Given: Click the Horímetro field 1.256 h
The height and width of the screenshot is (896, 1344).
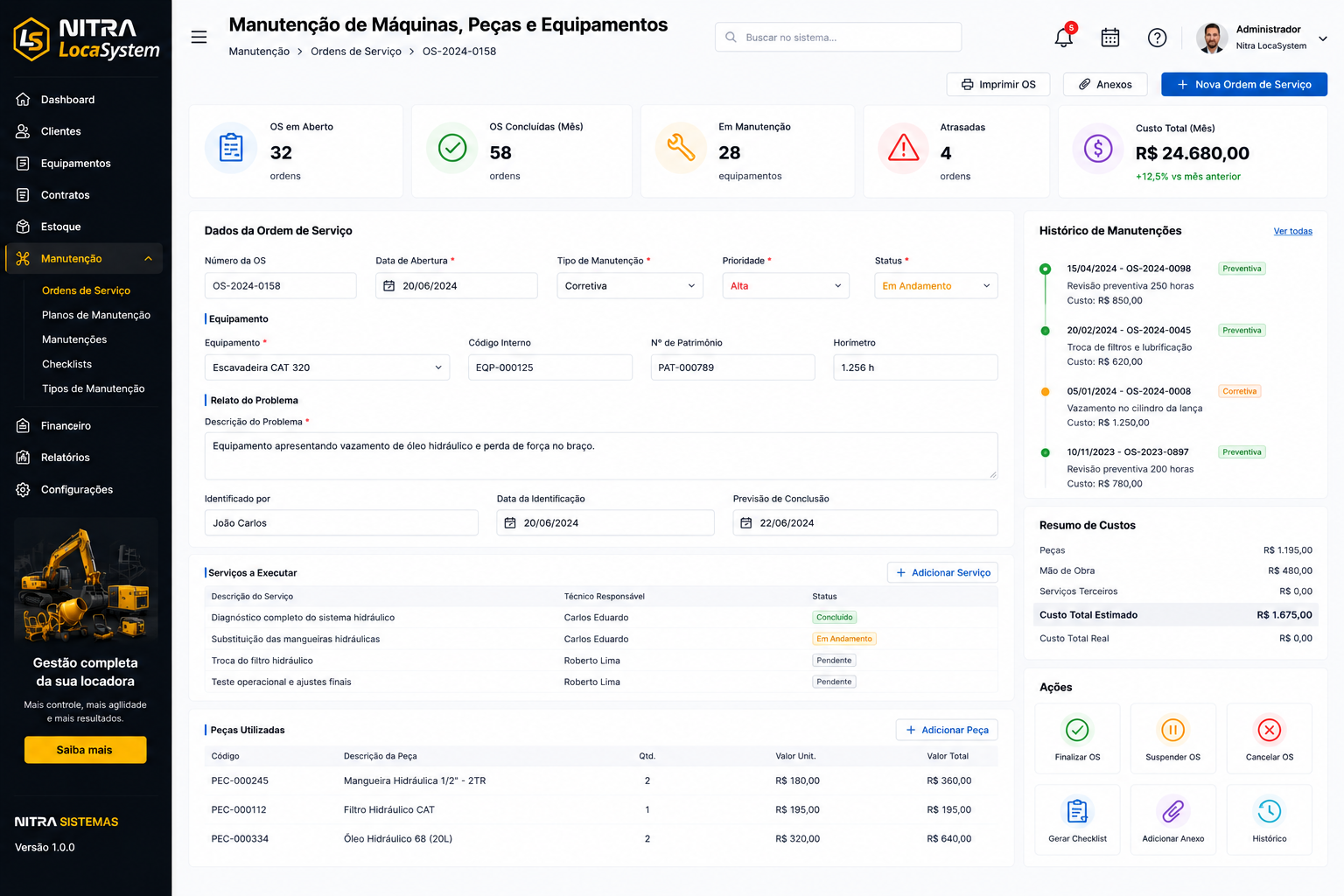Looking at the screenshot, I should pos(915,367).
